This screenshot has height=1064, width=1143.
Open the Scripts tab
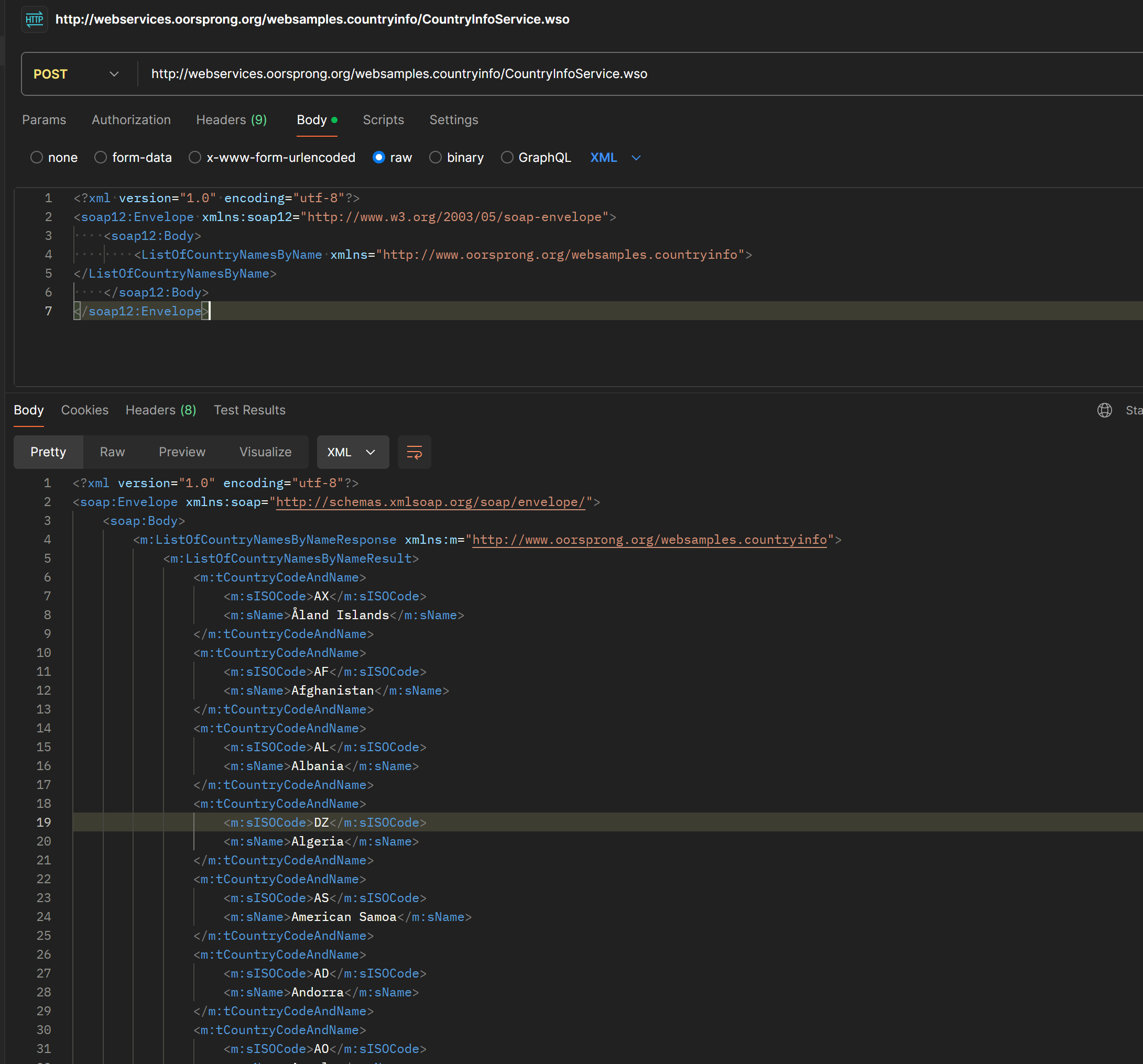pyautogui.click(x=384, y=119)
